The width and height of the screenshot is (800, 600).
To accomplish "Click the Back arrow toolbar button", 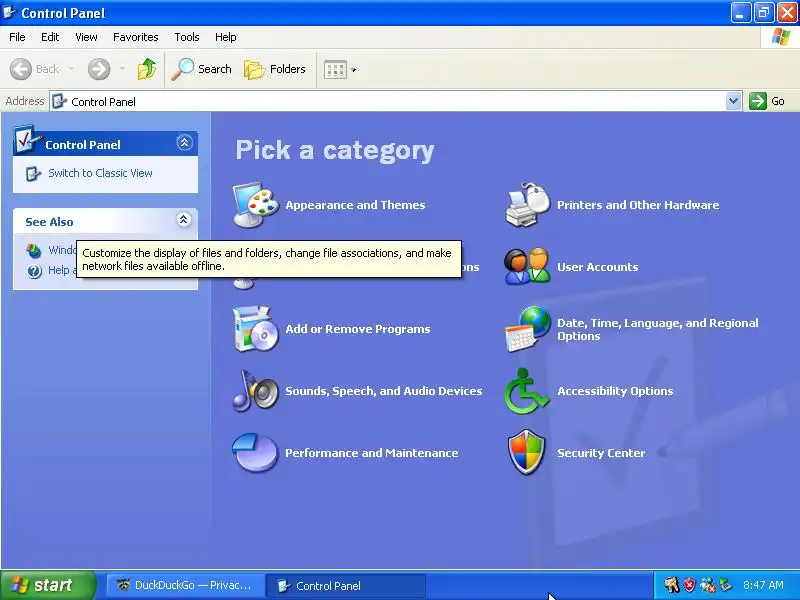I will [x=35, y=69].
